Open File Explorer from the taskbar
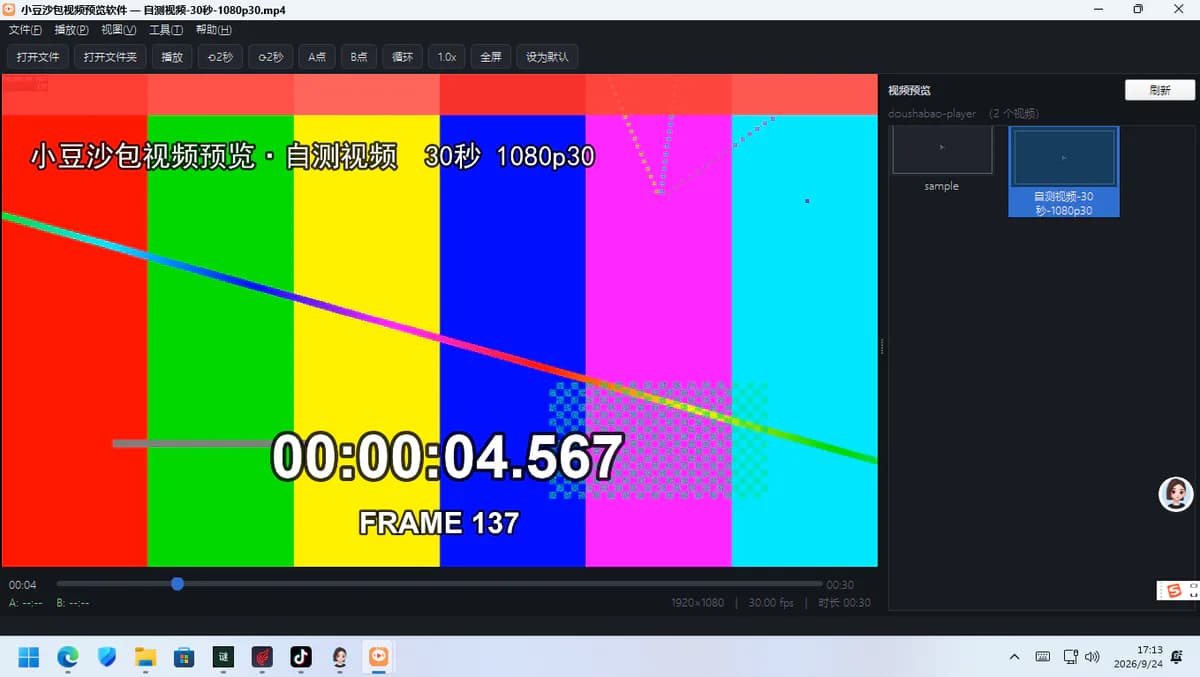The image size is (1200, 677). point(146,657)
